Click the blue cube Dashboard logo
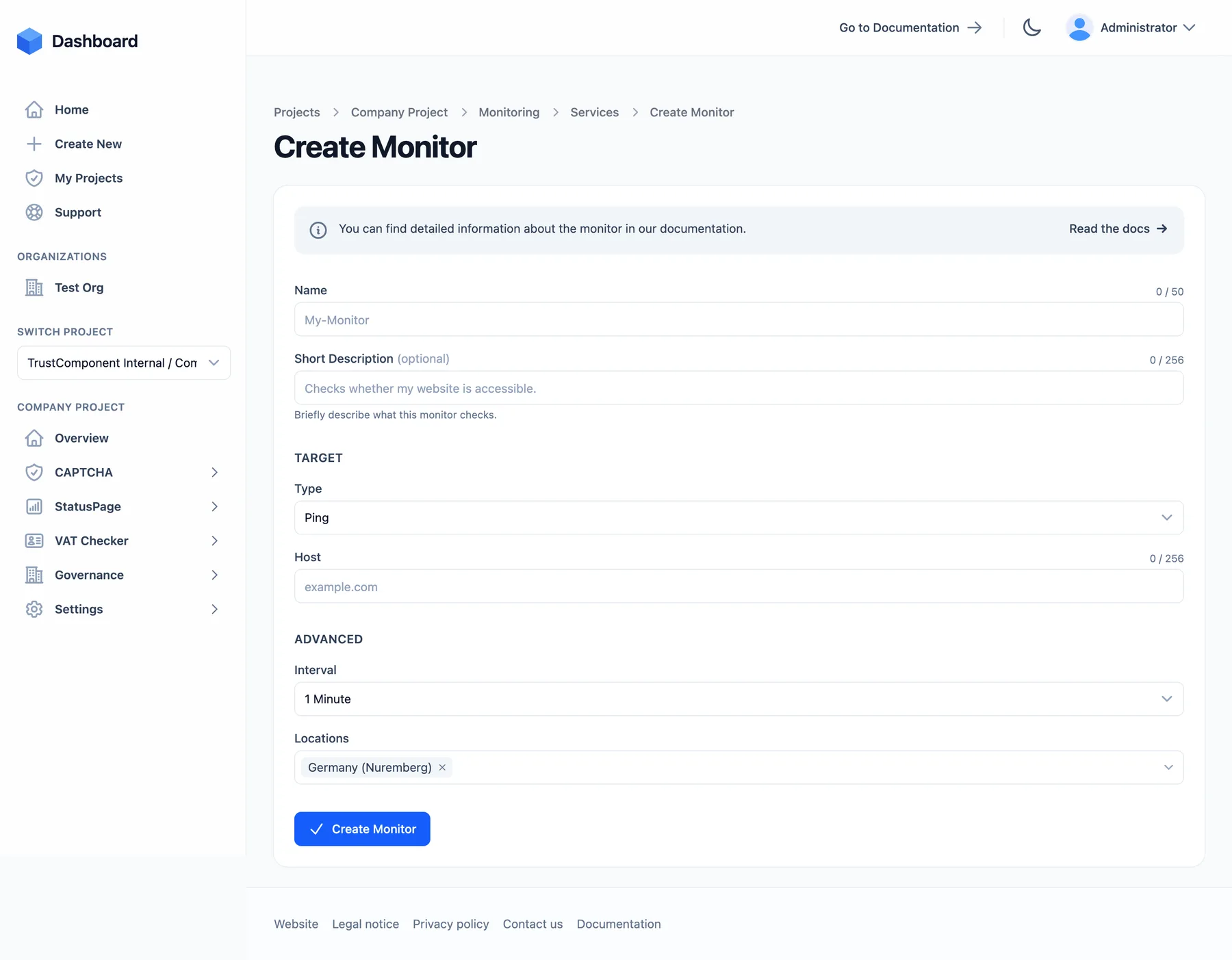 coord(29,41)
